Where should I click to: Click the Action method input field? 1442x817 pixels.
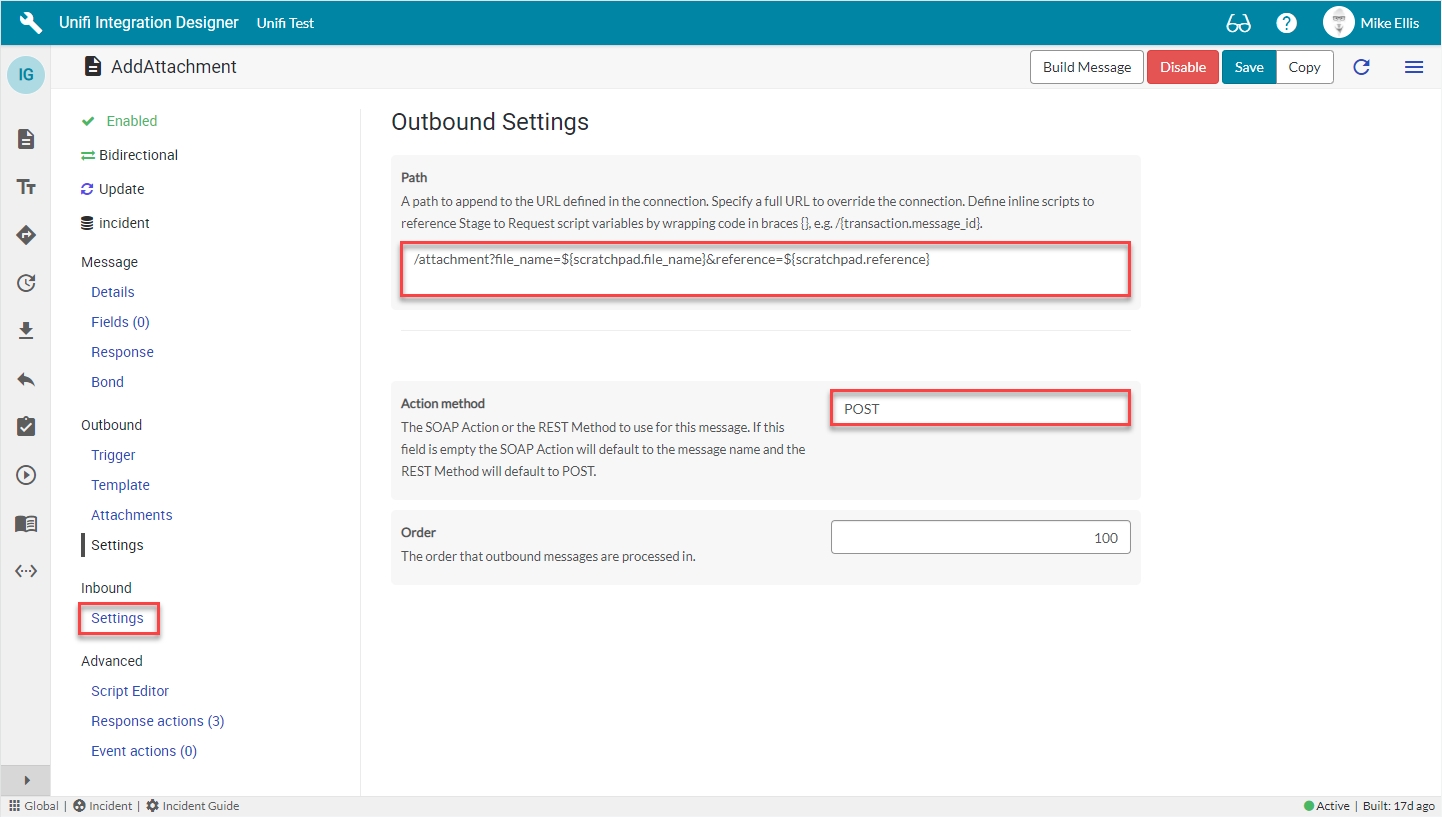(980, 409)
